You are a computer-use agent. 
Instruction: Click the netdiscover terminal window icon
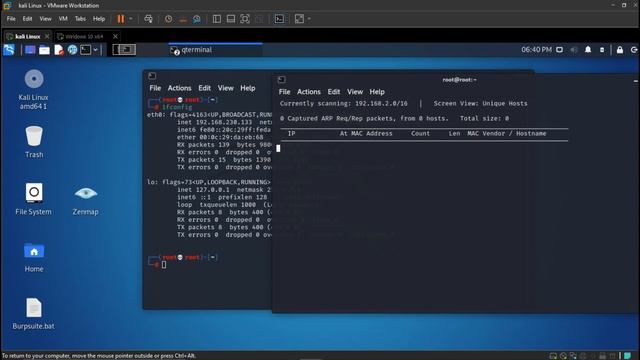pos(281,80)
